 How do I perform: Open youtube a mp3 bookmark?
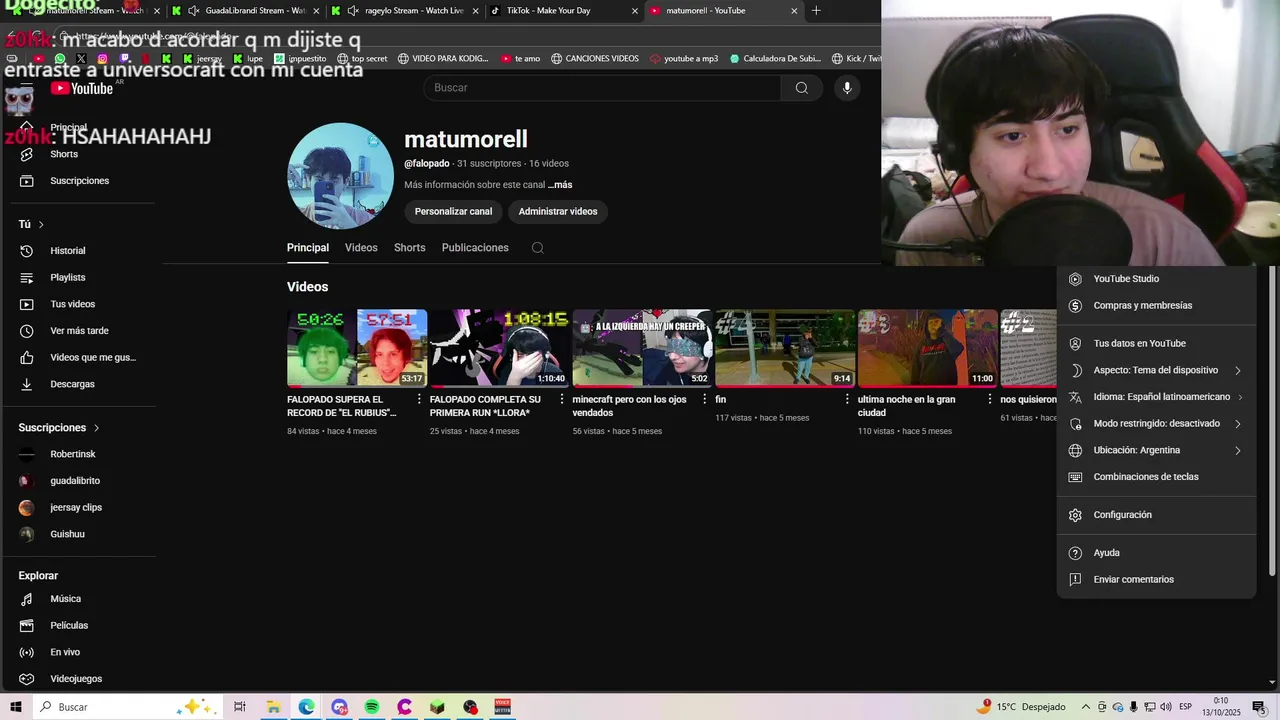tap(684, 59)
